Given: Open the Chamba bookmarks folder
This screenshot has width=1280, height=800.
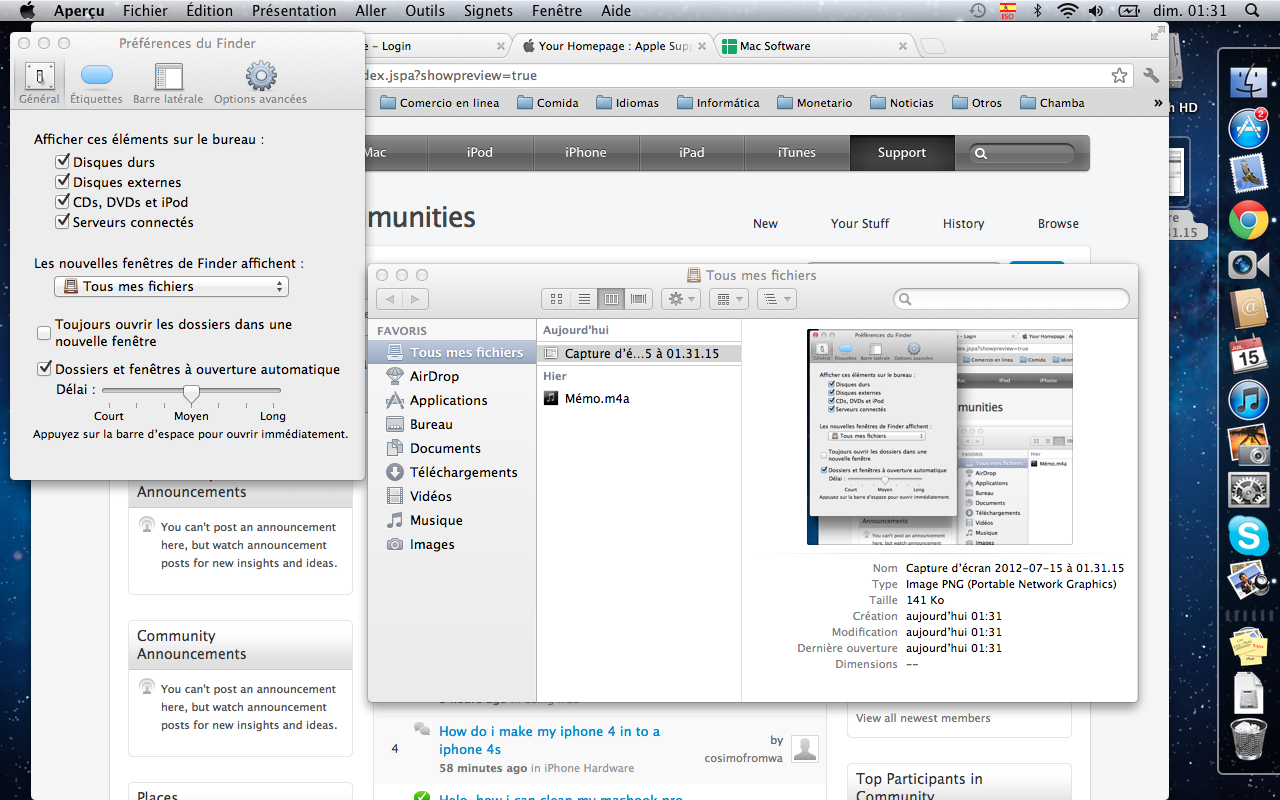Looking at the screenshot, I should (x=1051, y=103).
